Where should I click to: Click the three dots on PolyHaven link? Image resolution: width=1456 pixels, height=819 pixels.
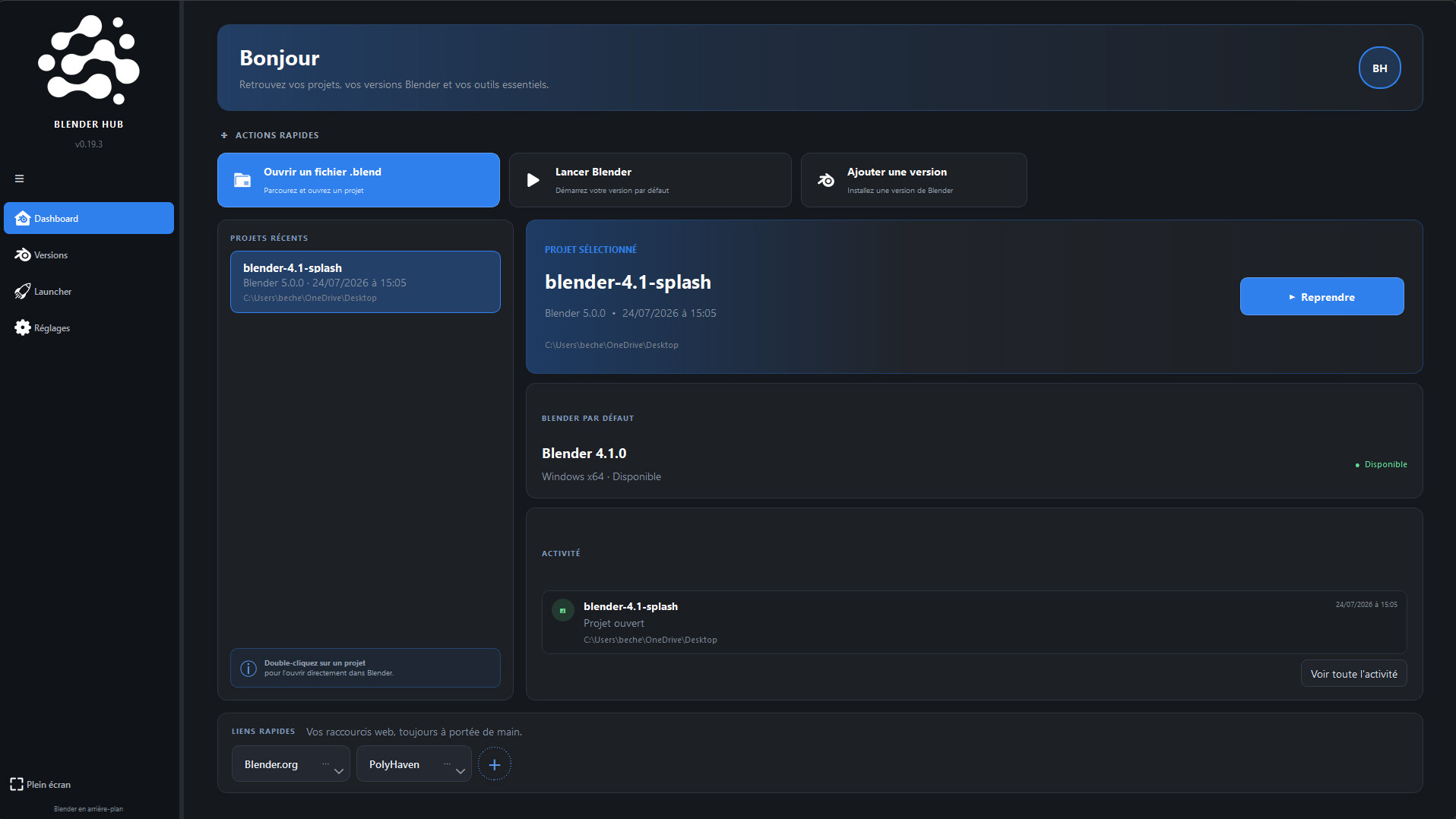[x=447, y=764]
